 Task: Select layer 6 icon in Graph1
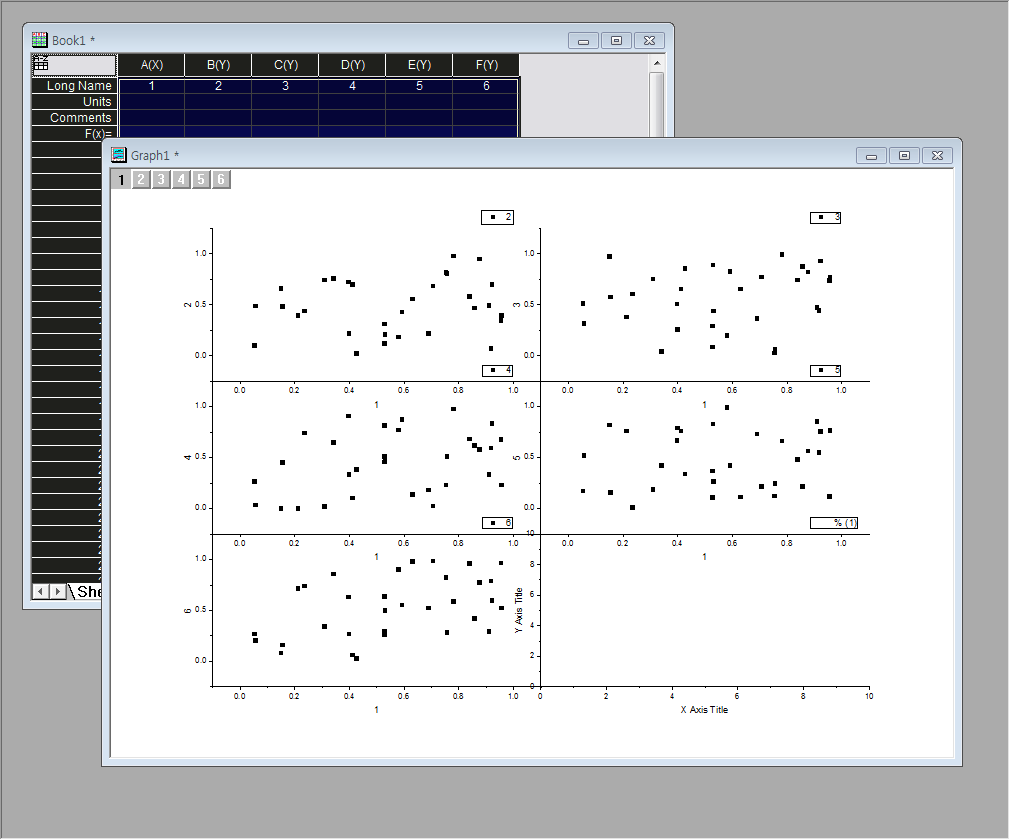(x=221, y=180)
